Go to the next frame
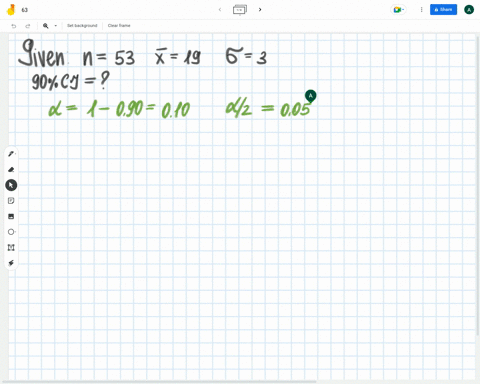This screenshot has width=480, height=384. pyautogui.click(x=260, y=10)
